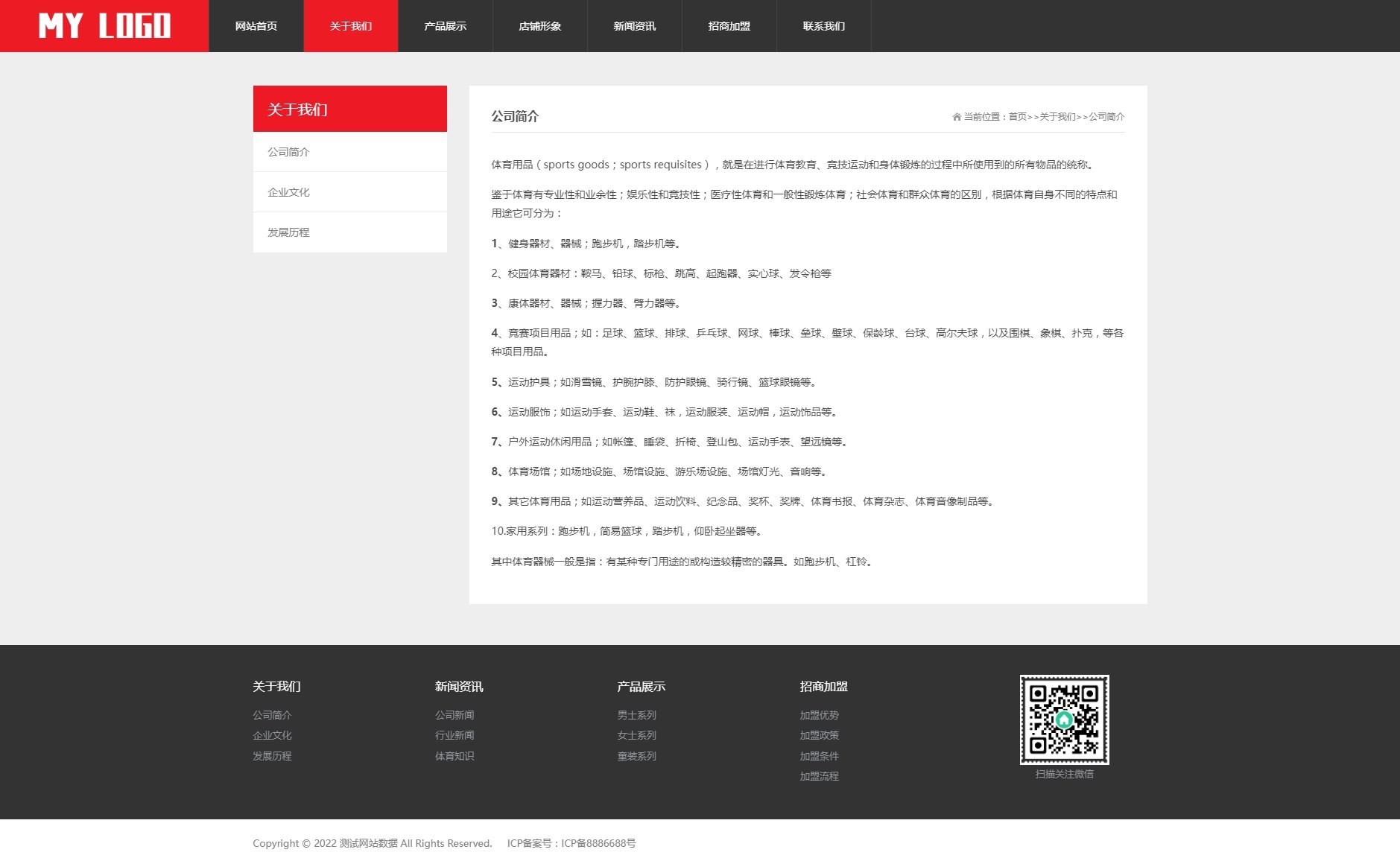Click the ICP备8886688号 record link
Image resolution: width=1400 pixels, height=867 pixels.
(598, 843)
